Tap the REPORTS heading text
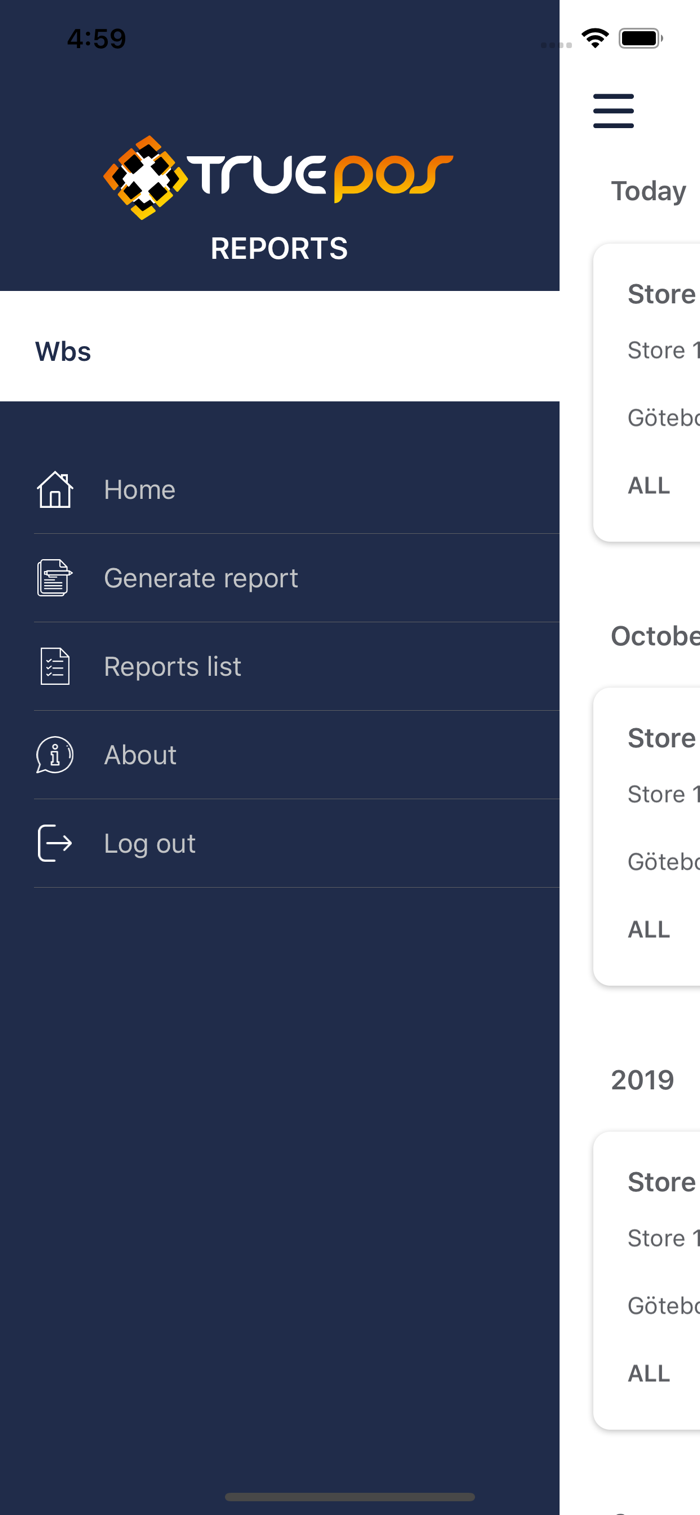 pyautogui.click(x=279, y=248)
